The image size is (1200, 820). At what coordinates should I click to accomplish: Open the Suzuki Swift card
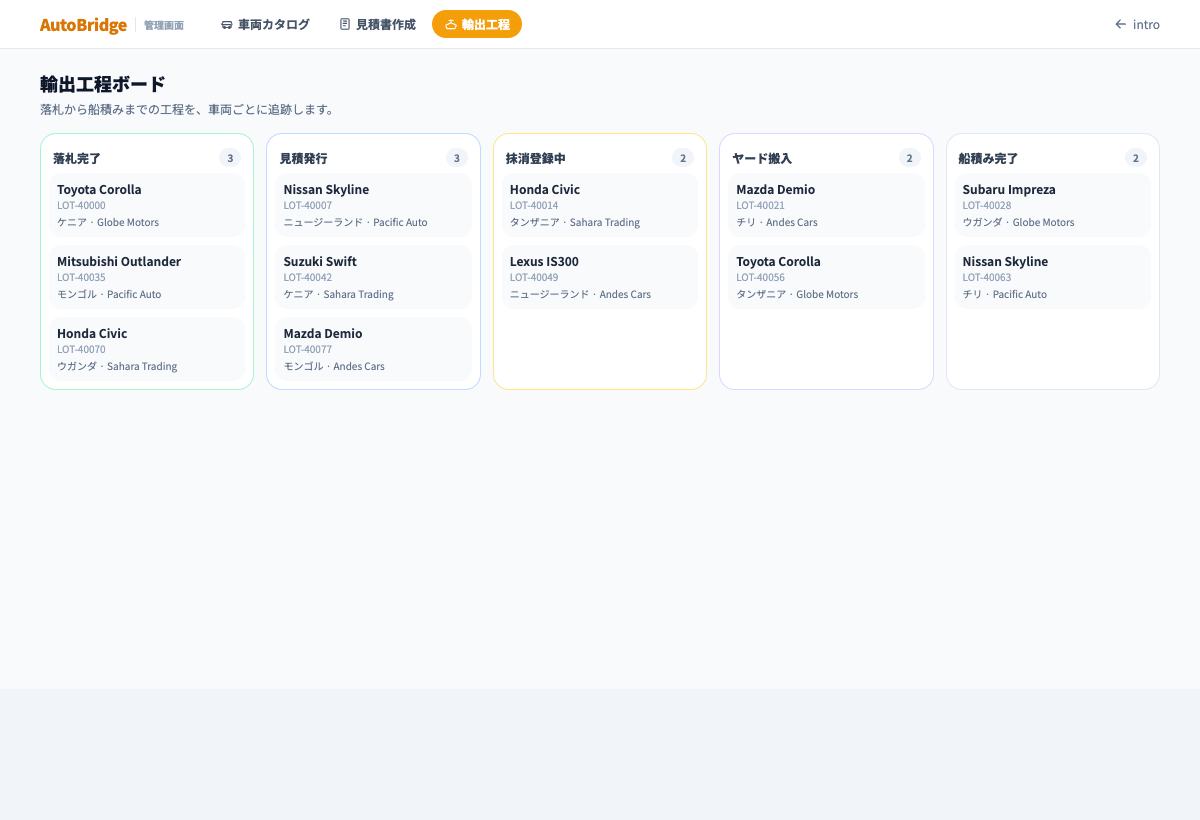coord(373,277)
